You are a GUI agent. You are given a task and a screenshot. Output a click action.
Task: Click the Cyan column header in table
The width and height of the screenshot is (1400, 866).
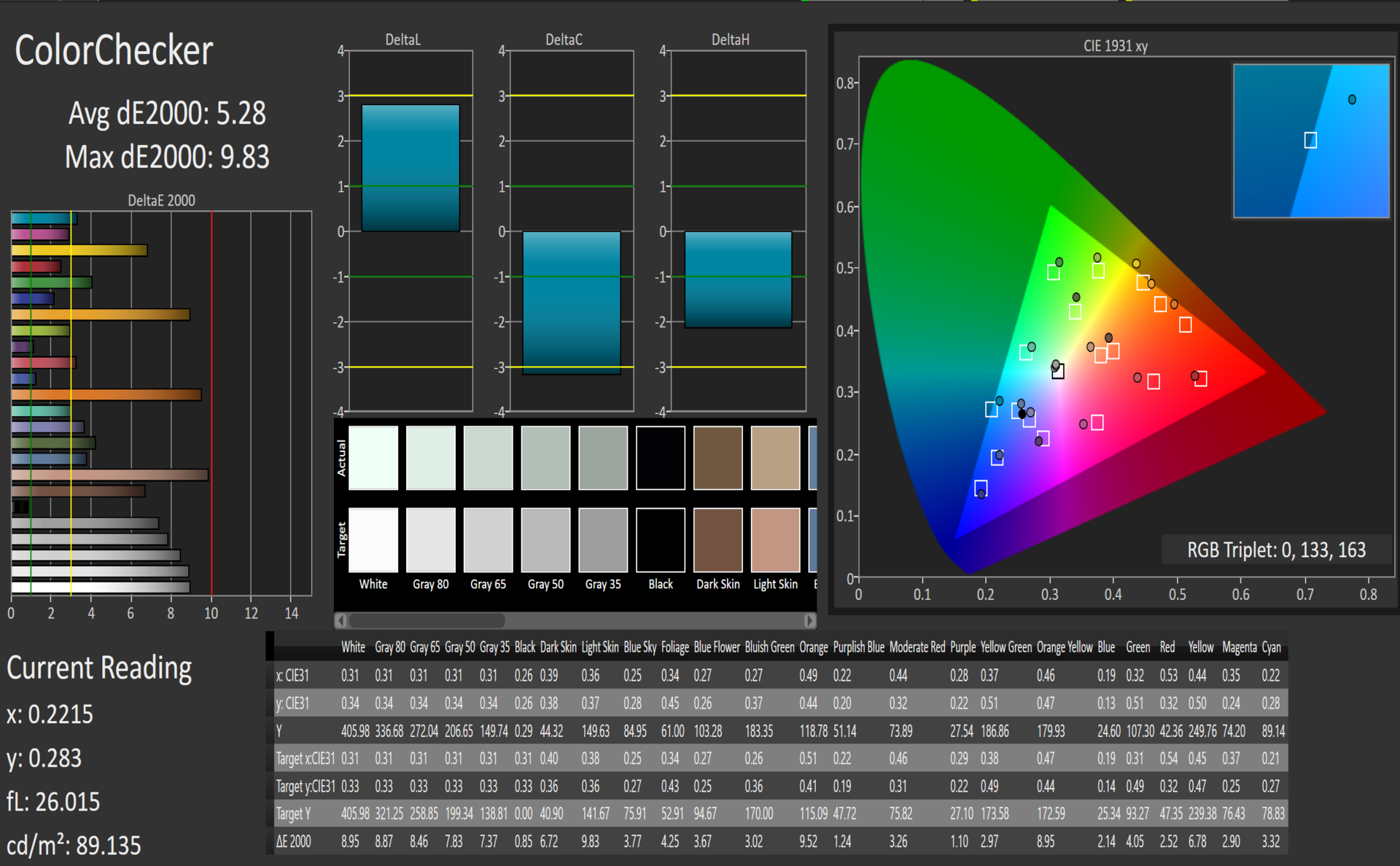[x=1271, y=647]
